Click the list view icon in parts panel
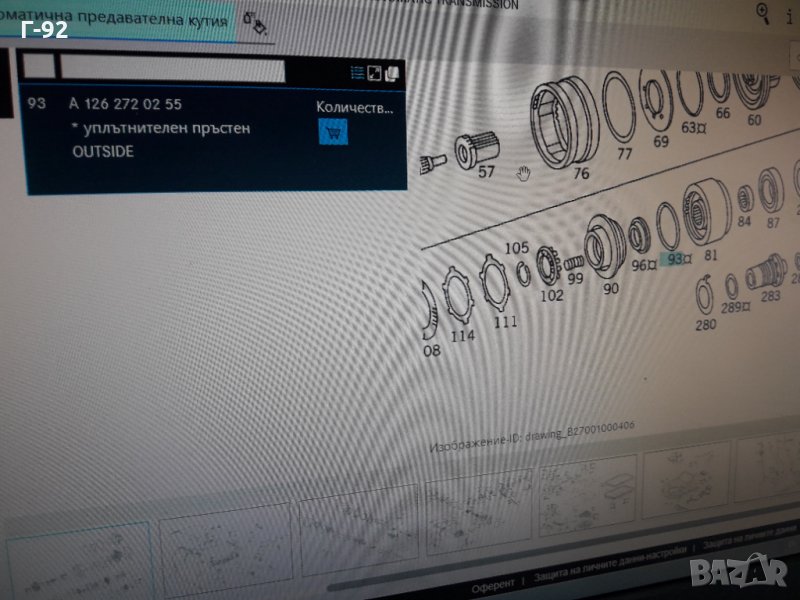The height and width of the screenshot is (600, 800). 357,73
